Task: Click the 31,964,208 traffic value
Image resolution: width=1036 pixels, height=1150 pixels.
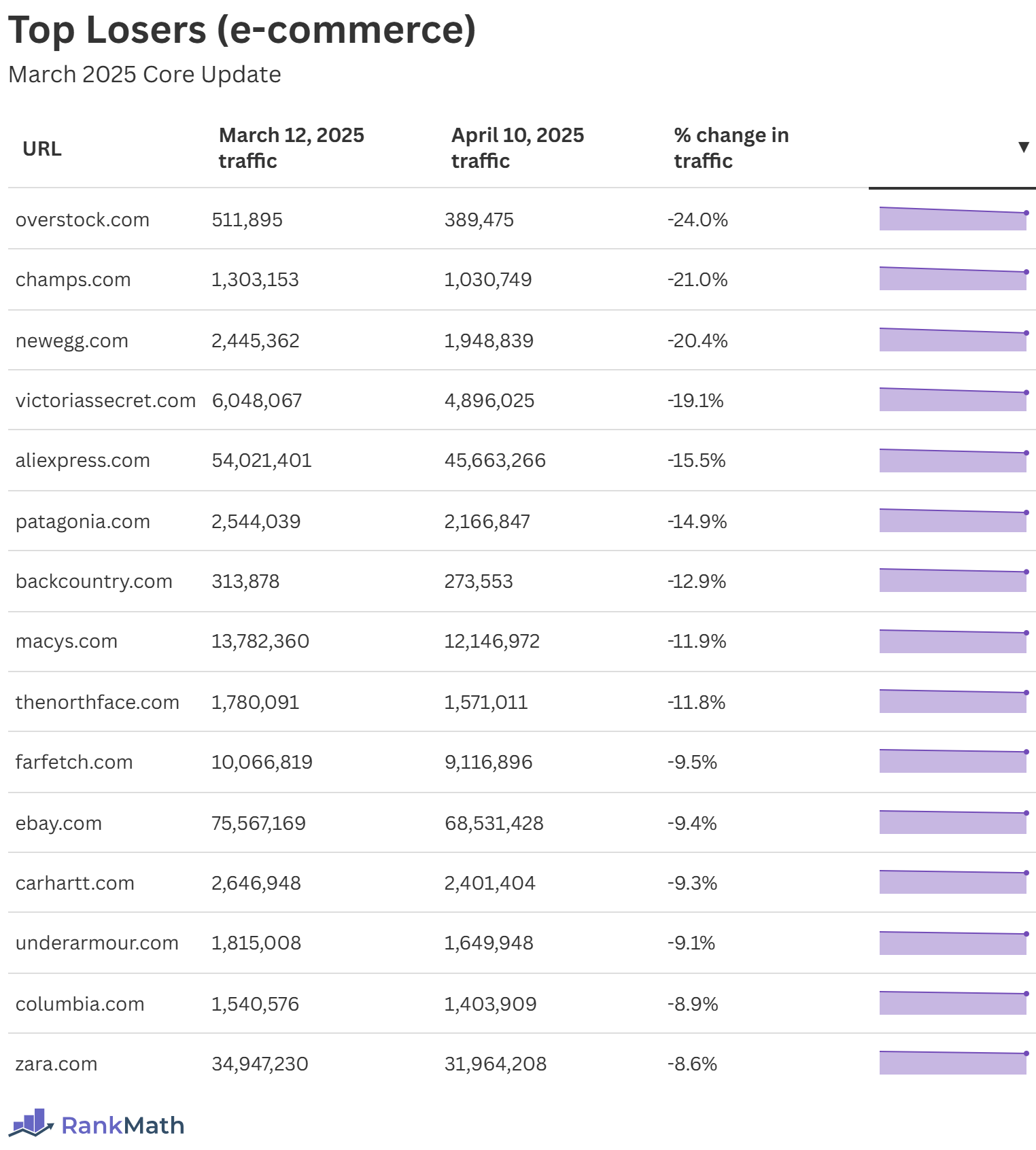Action: [x=496, y=1064]
